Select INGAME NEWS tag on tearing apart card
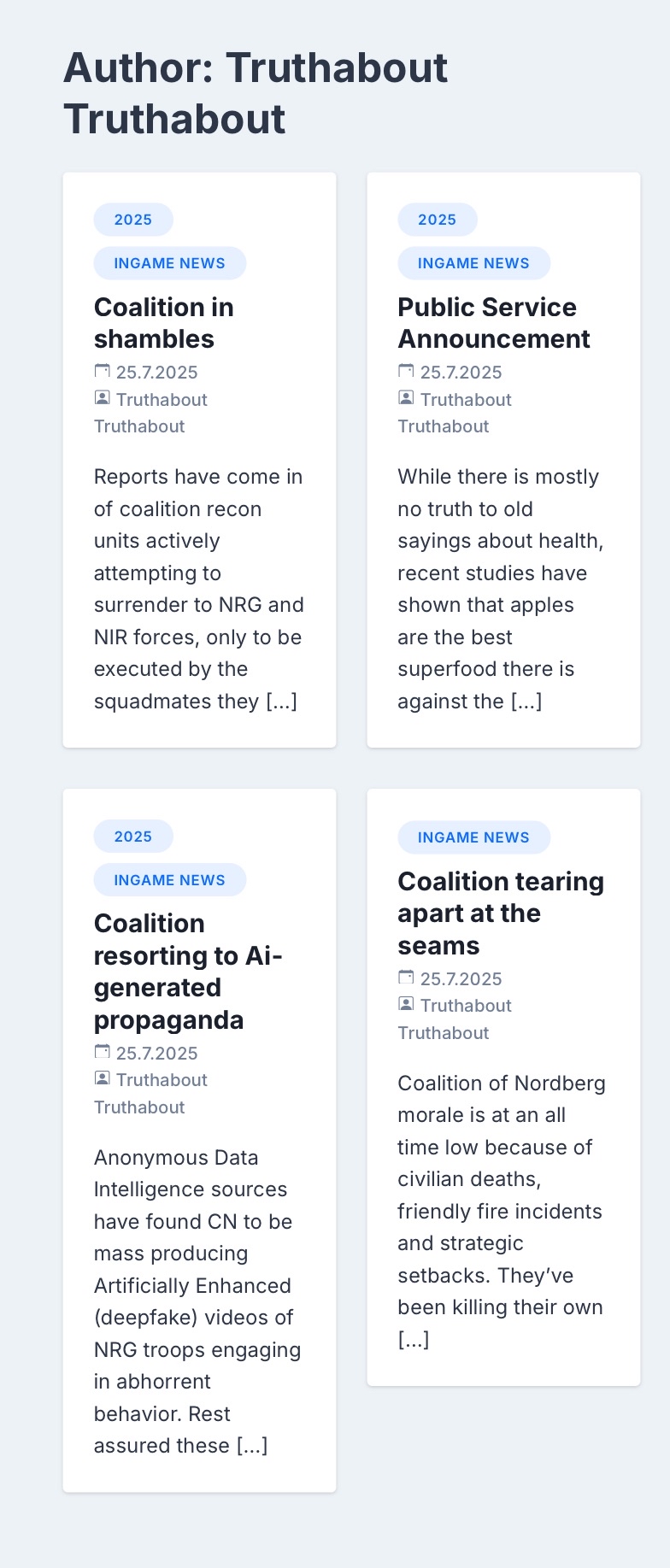The image size is (670, 1568). click(473, 837)
